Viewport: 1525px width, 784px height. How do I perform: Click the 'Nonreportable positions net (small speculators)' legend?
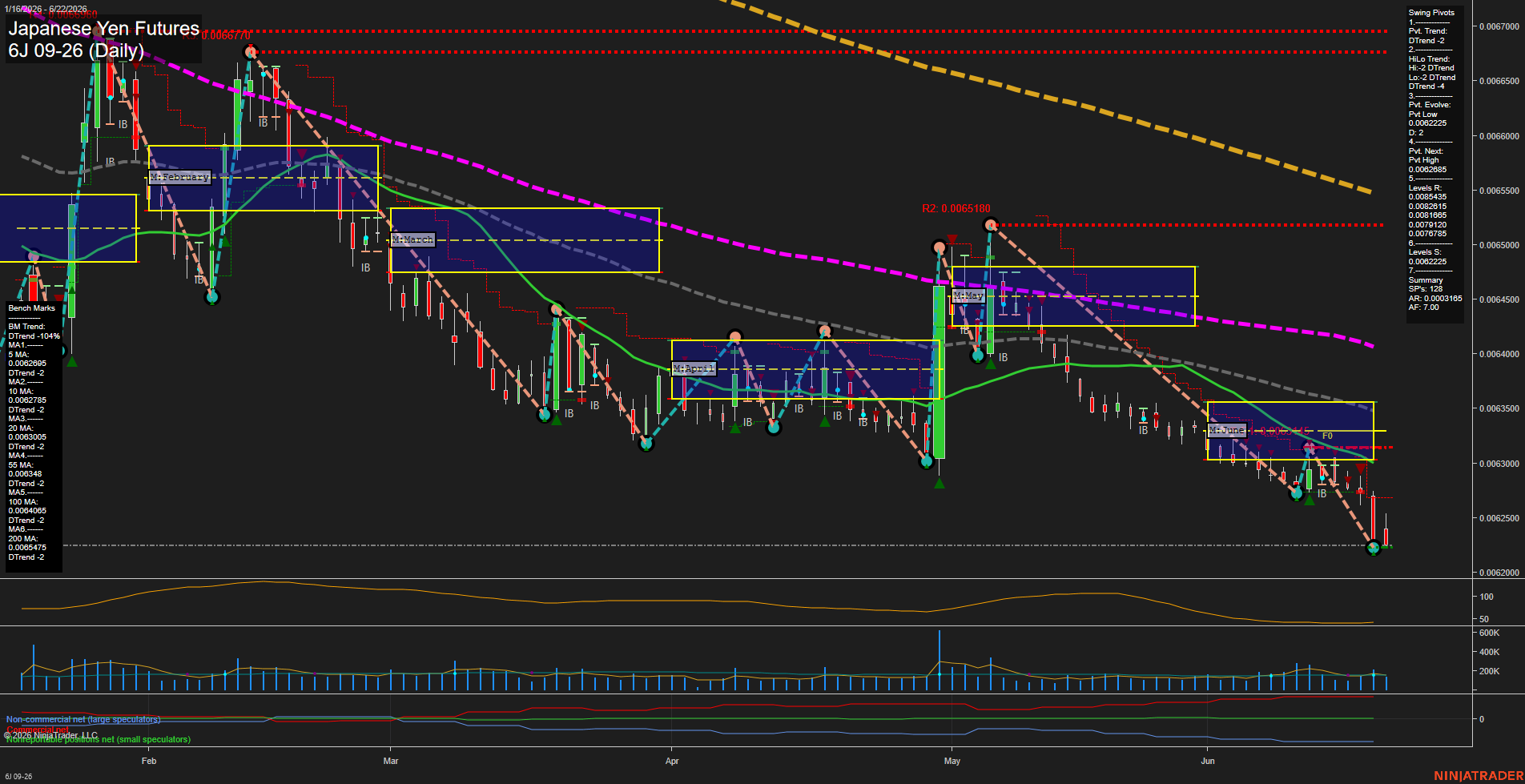(x=99, y=739)
